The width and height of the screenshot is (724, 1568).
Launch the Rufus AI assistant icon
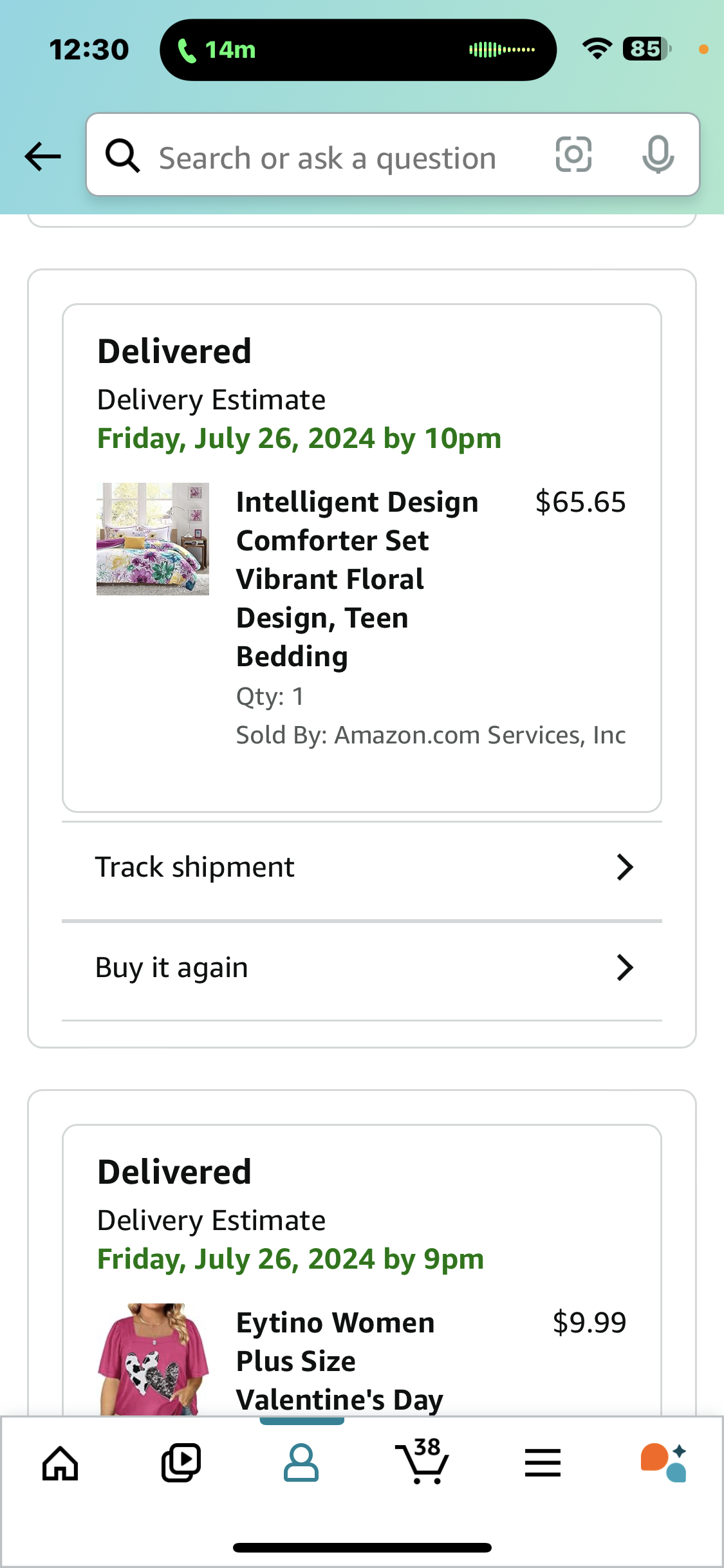[664, 1463]
